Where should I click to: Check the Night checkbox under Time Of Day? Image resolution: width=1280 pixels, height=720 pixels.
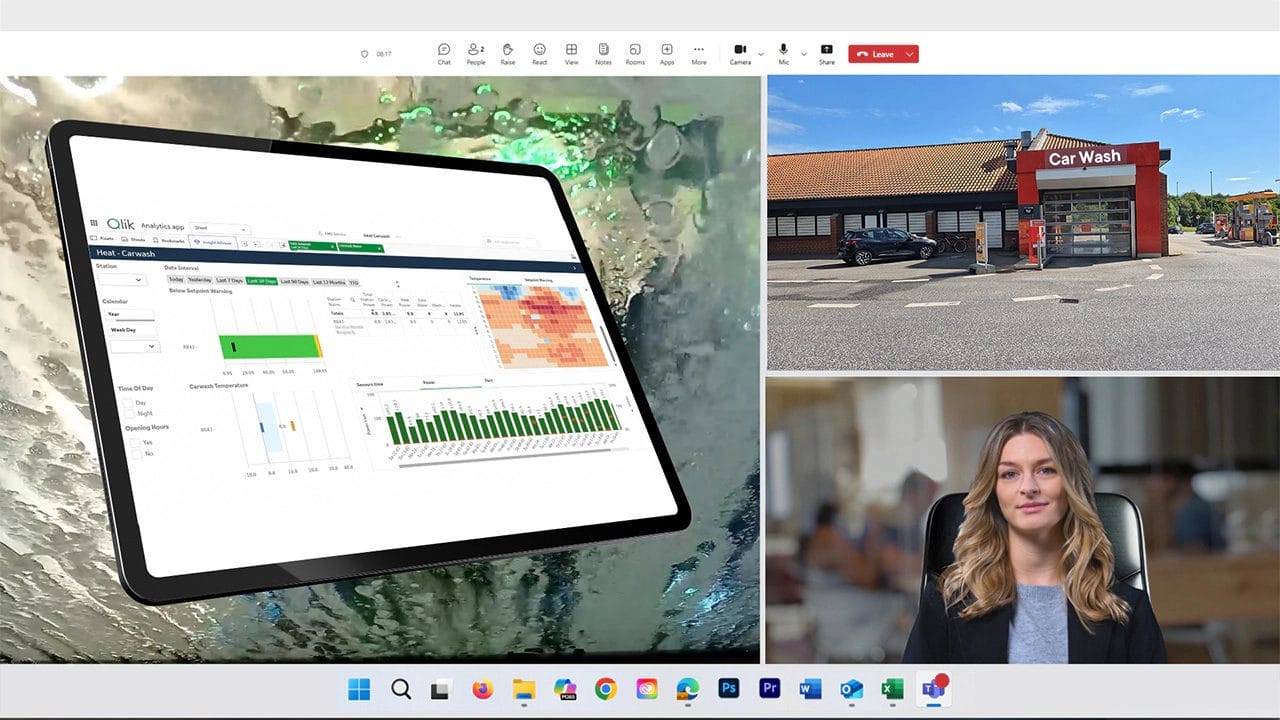(130, 413)
